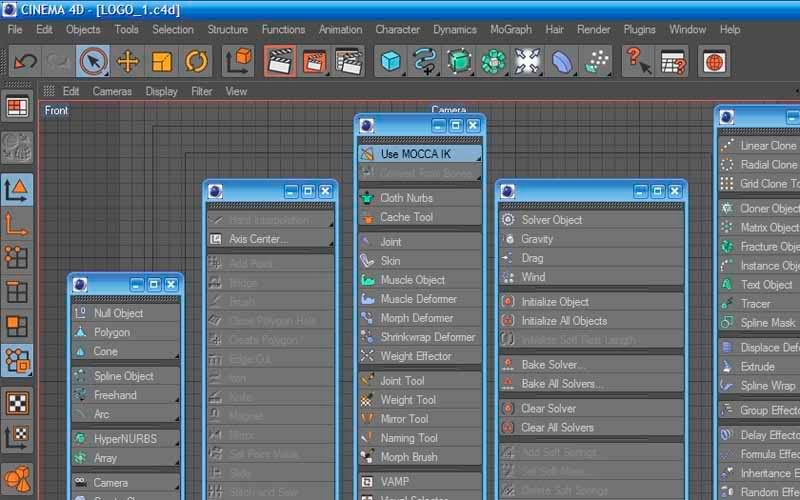Click Initialize All Objects

click(591, 321)
